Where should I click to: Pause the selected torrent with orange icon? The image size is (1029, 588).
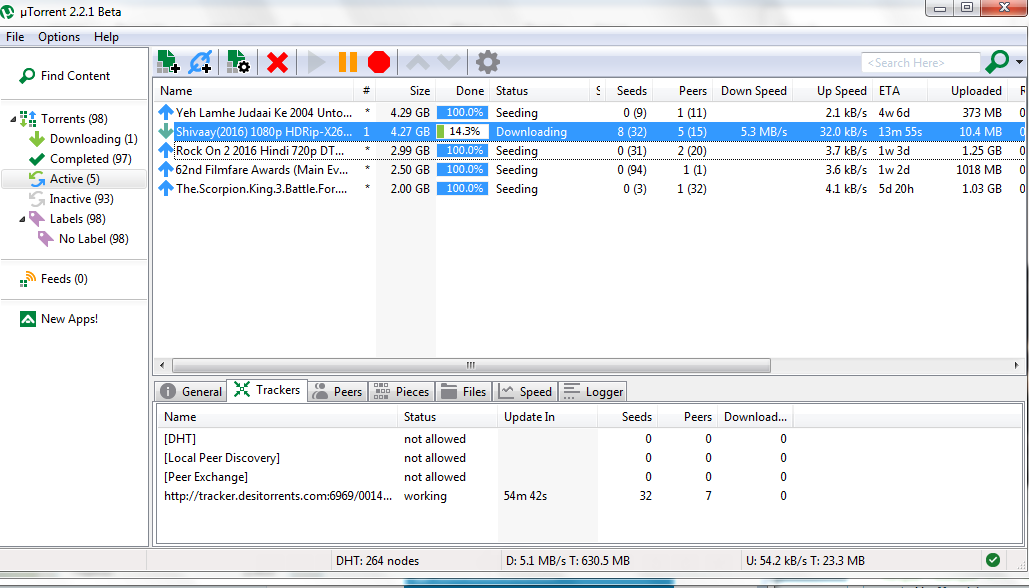(x=347, y=63)
